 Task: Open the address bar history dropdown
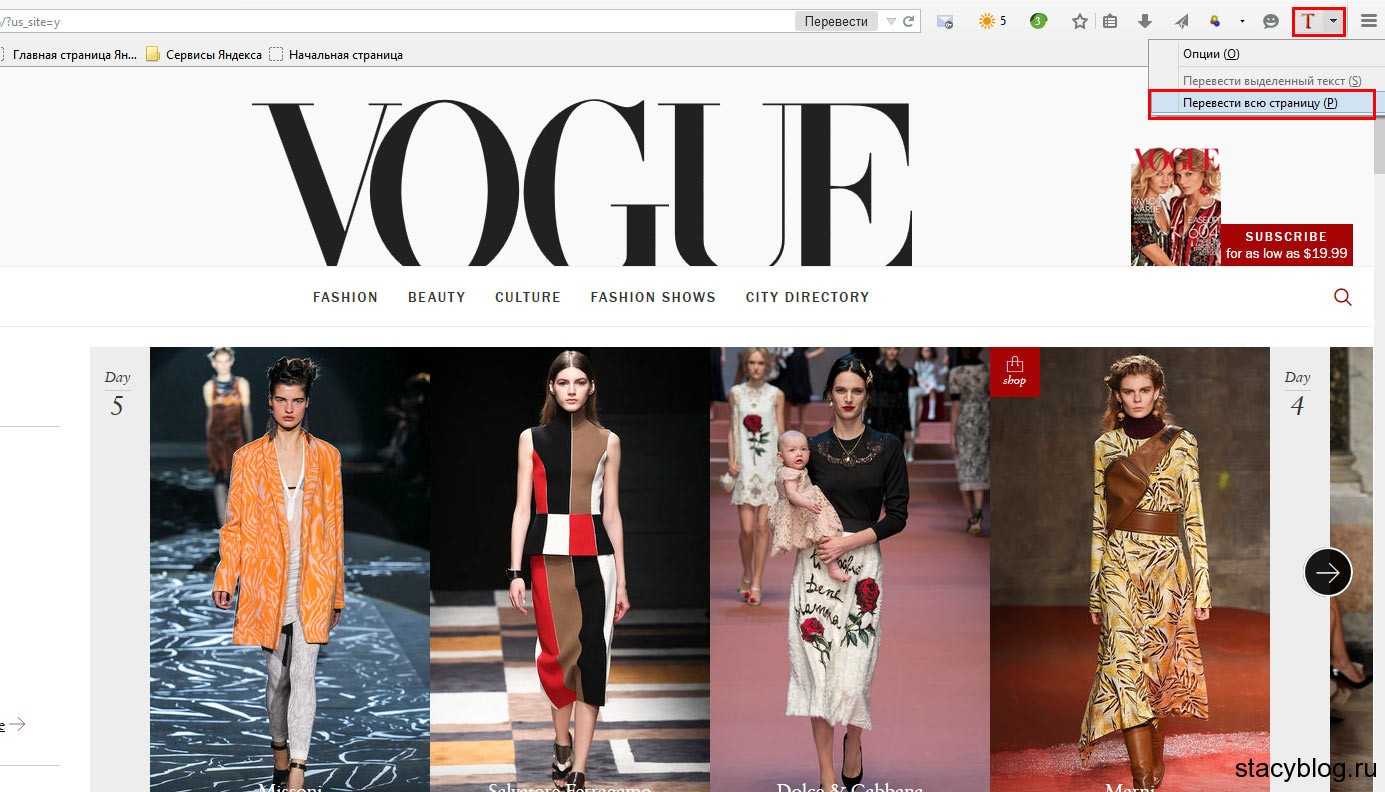point(891,21)
